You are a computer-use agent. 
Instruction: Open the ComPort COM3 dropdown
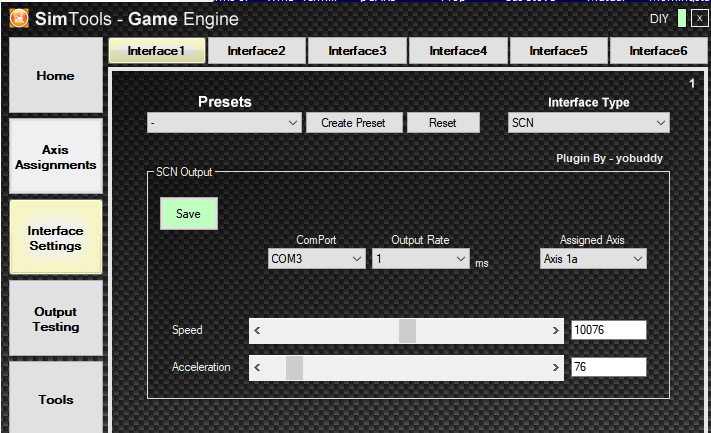coord(317,259)
